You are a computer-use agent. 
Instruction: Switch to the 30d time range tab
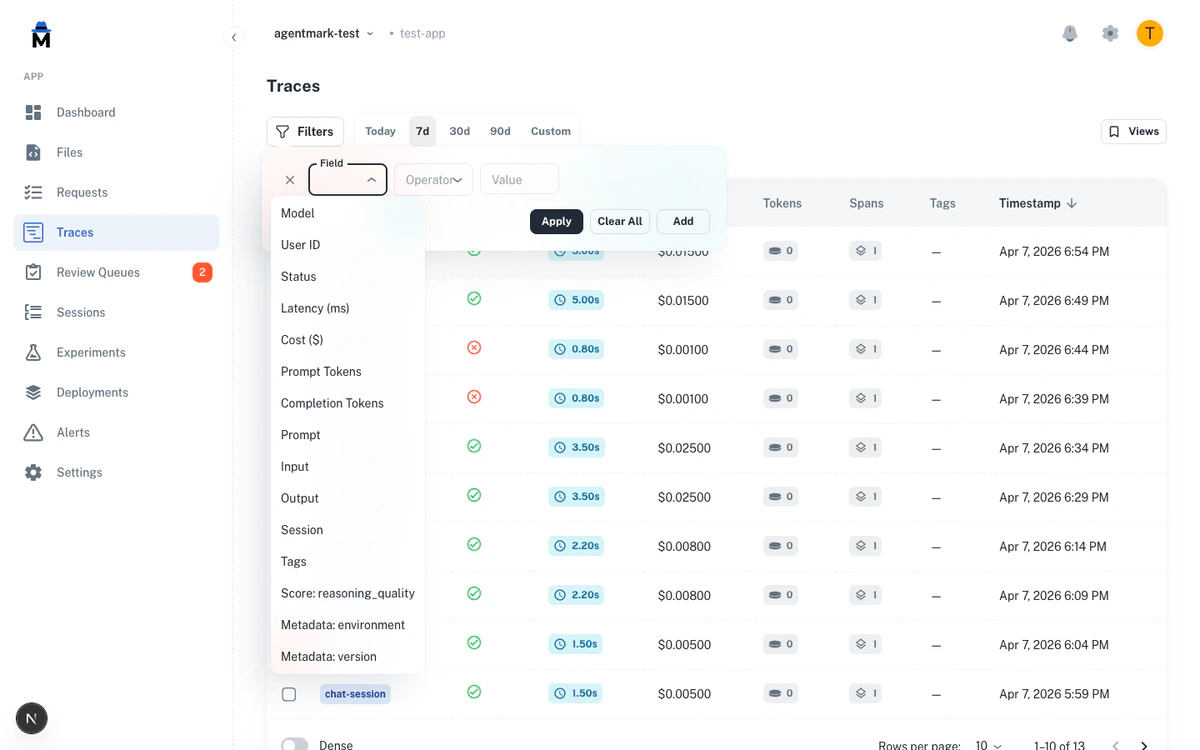[459, 130]
